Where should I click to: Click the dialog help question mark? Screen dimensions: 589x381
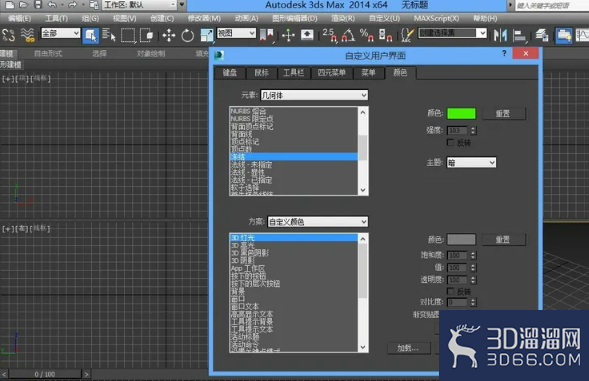[x=504, y=54]
